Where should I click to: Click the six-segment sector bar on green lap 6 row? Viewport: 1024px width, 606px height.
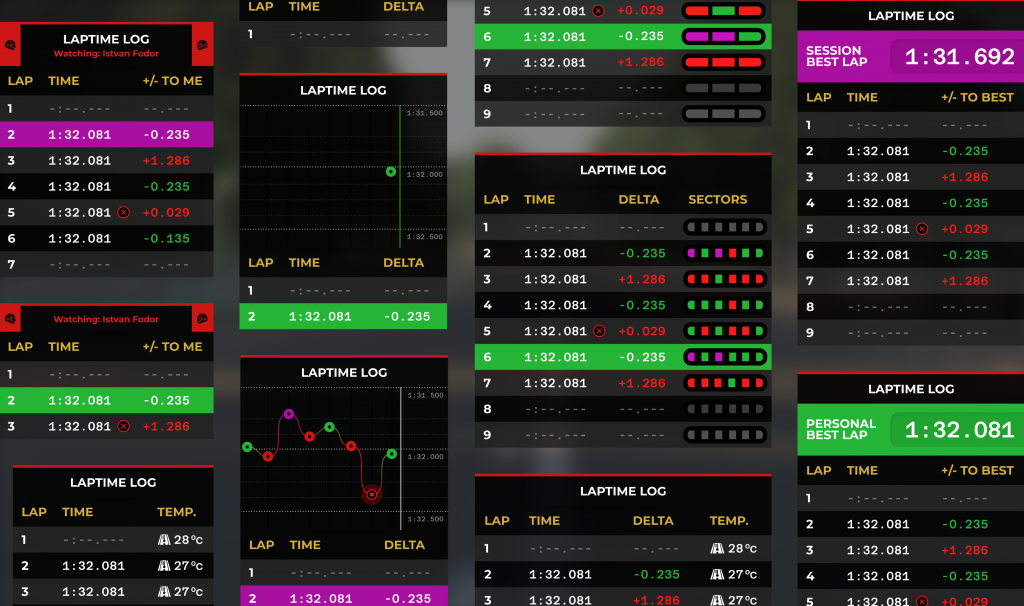pyautogui.click(x=724, y=357)
